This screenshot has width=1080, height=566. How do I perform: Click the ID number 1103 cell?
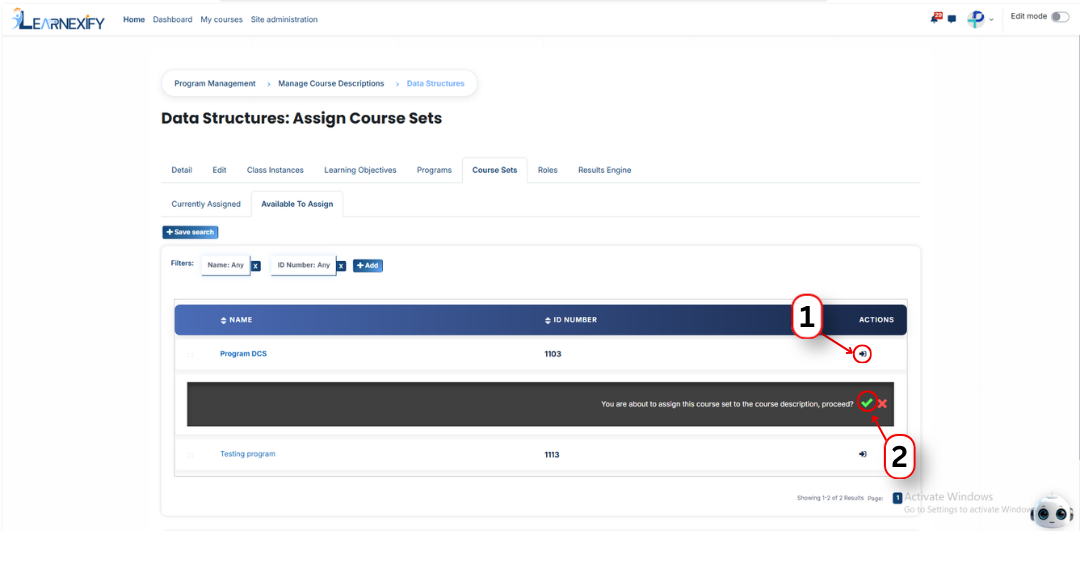[552, 354]
